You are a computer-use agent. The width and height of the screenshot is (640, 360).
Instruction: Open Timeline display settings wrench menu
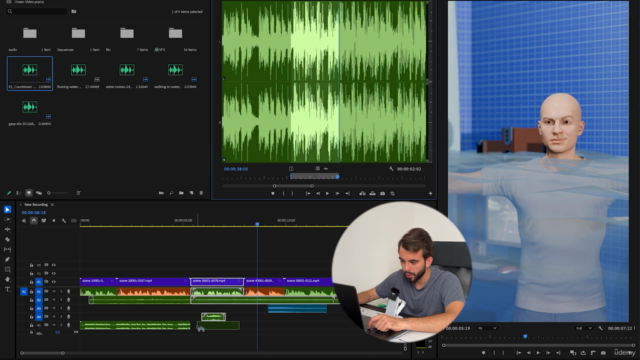(x=64, y=220)
